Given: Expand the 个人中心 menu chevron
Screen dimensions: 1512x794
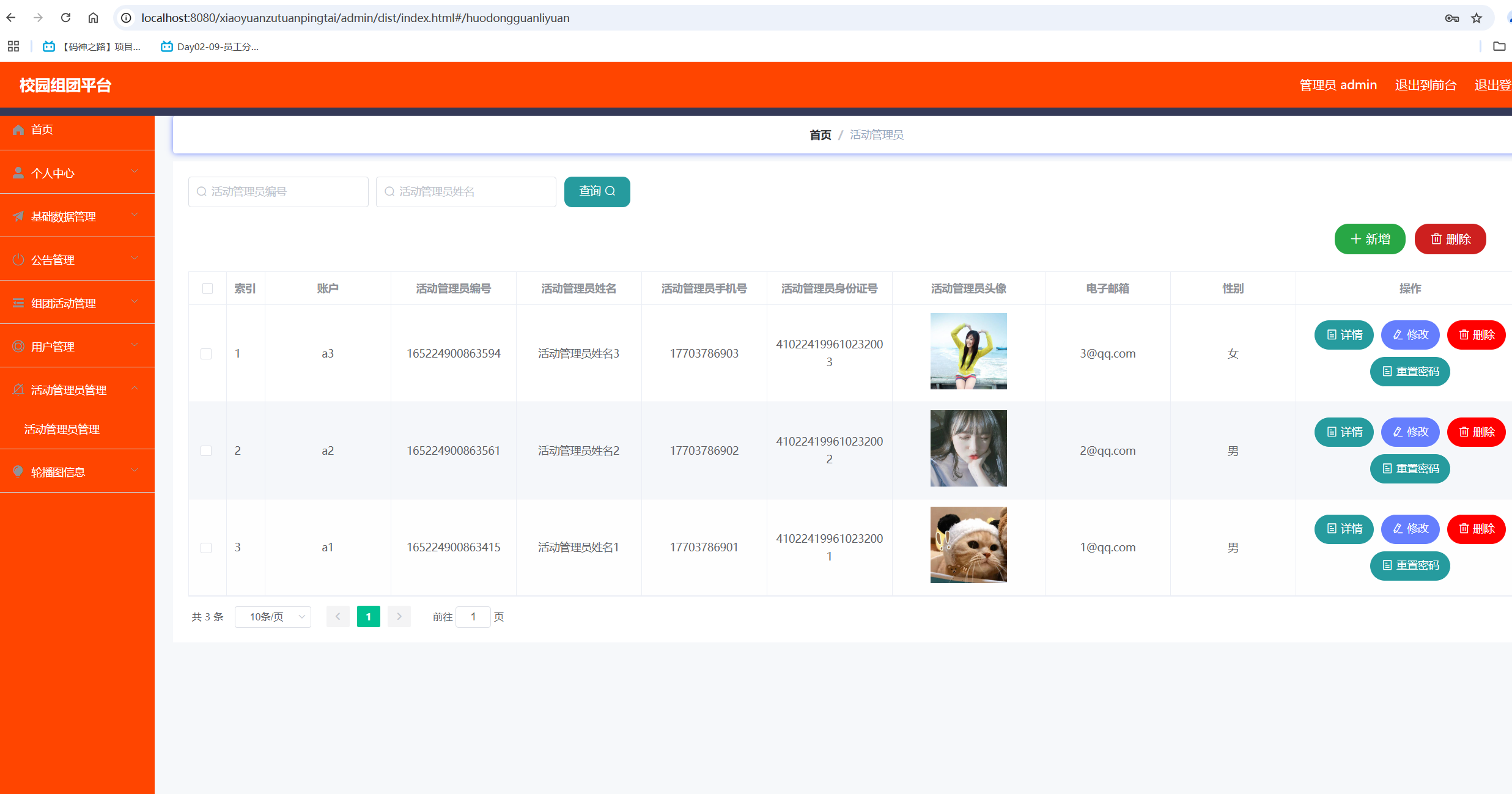Looking at the screenshot, I should pyautogui.click(x=135, y=172).
